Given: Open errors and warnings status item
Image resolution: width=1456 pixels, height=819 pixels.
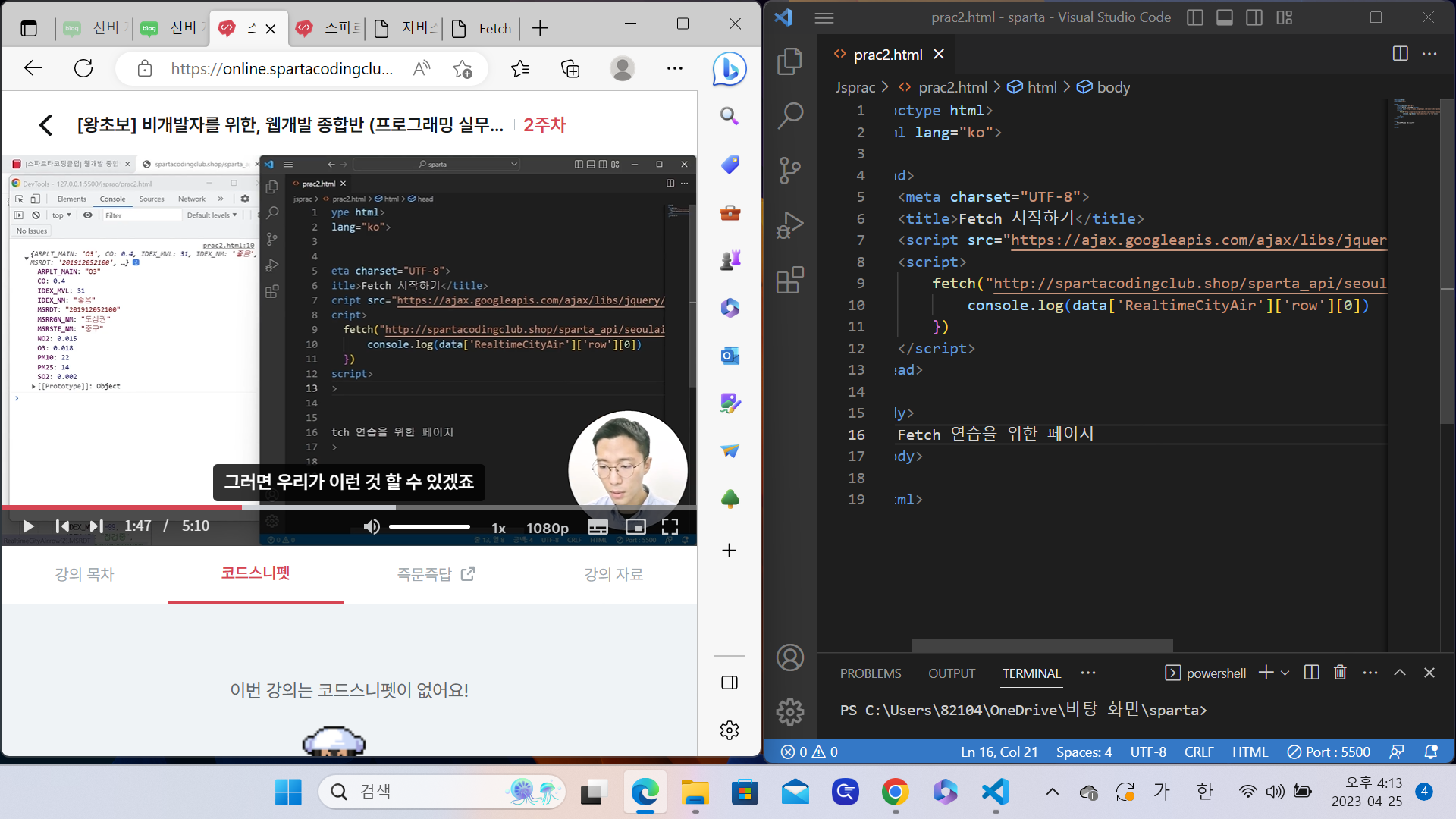Looking at the screenshot, I should point(810,752).
